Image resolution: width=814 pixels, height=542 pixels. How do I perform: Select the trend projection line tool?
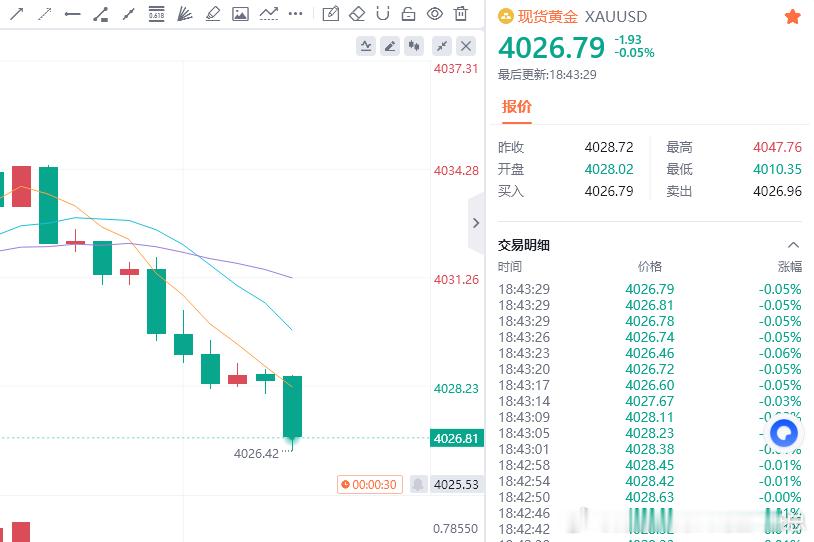[x=268, y=14]
